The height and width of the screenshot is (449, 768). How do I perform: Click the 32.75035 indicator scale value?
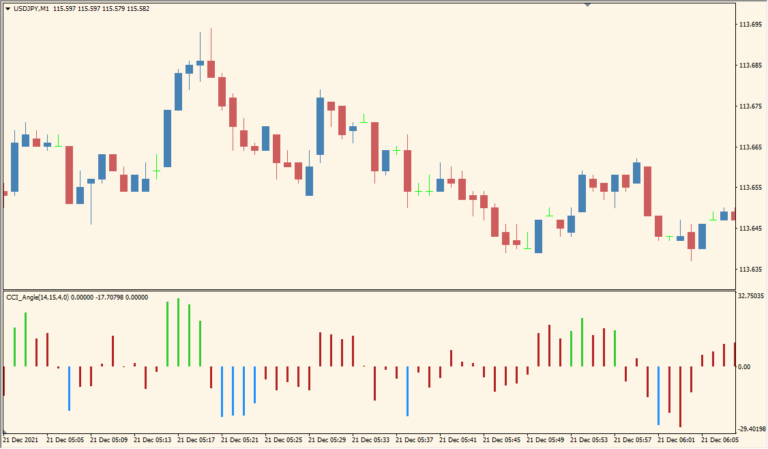[750, 297]
